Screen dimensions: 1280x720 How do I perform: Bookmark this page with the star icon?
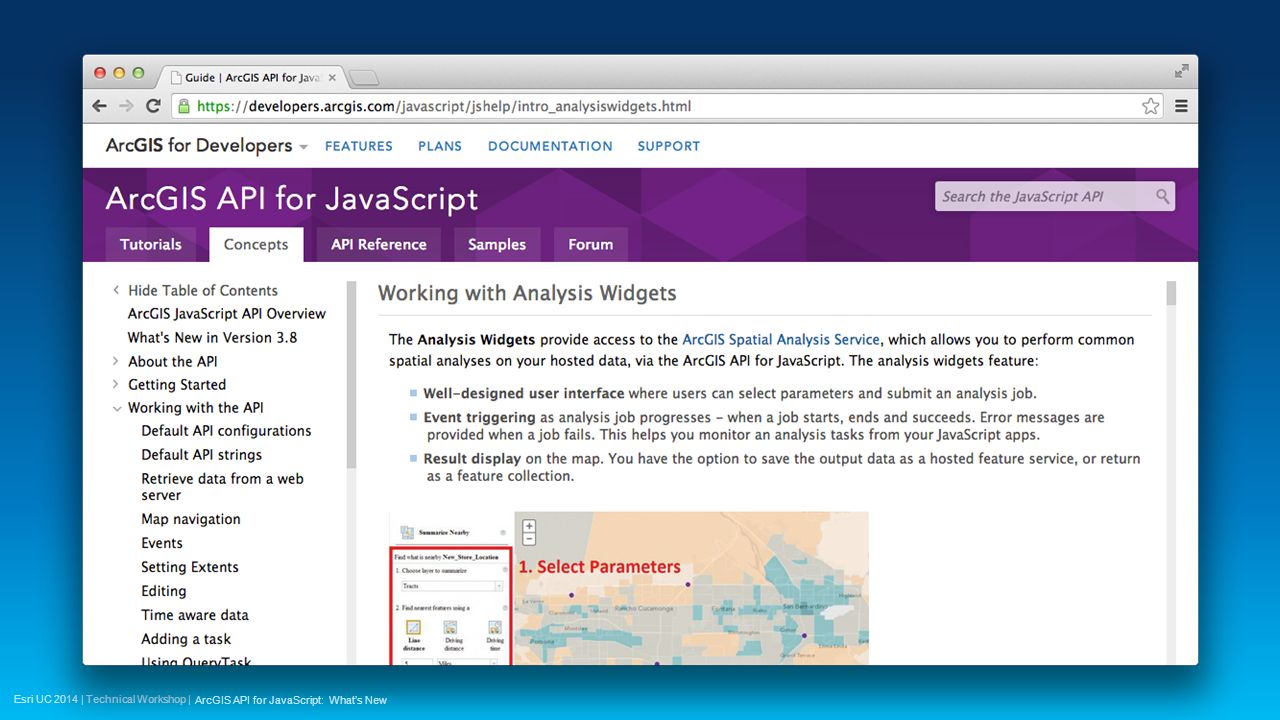tap(1151, 106)
